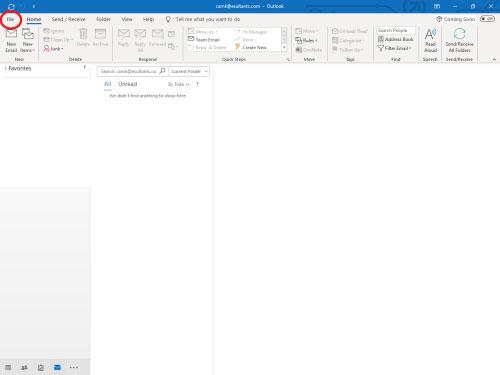Show more navigation options ellipsis
The height and width of the screenshot is (375, 500).
coord(74,367)
